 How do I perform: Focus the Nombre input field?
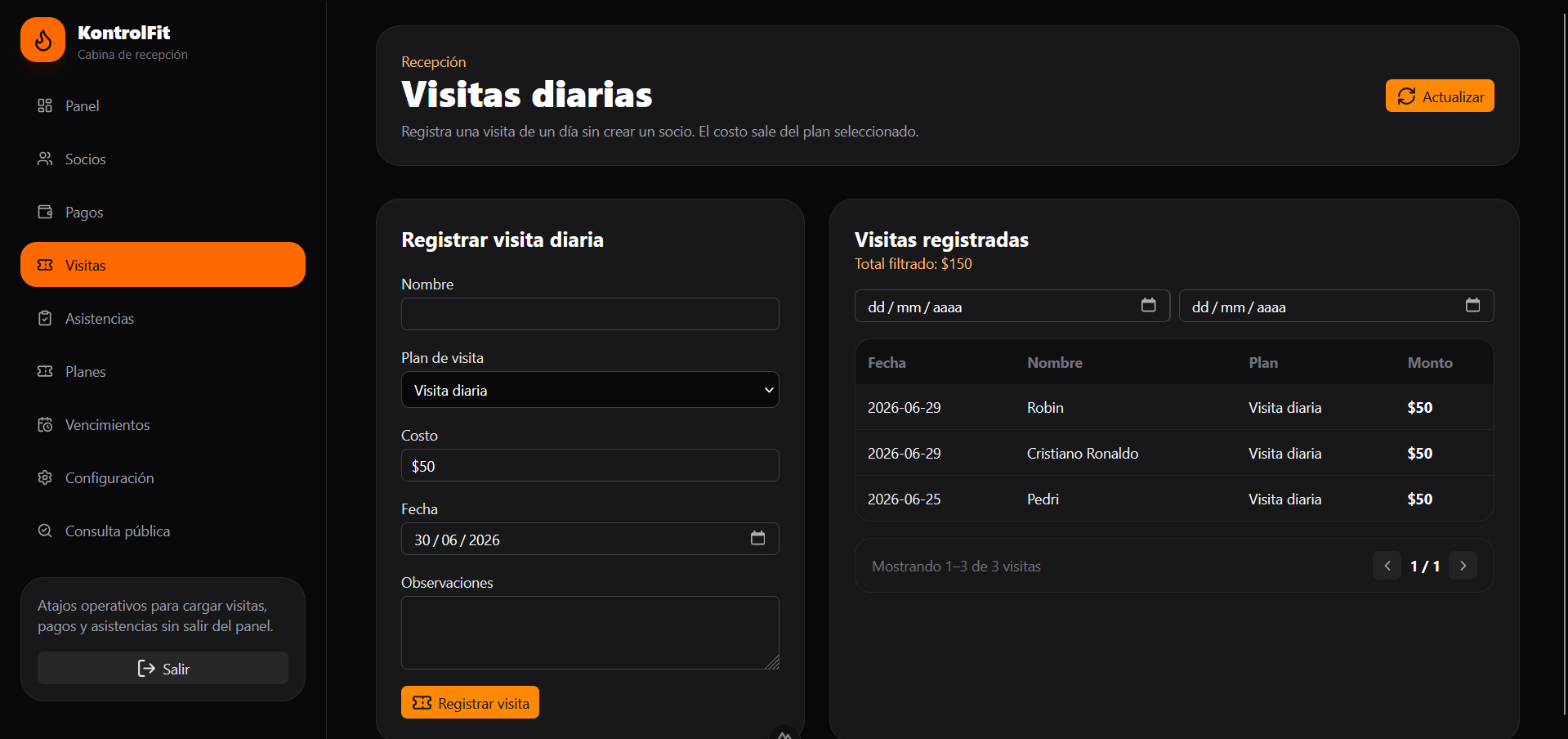(590, 314)
